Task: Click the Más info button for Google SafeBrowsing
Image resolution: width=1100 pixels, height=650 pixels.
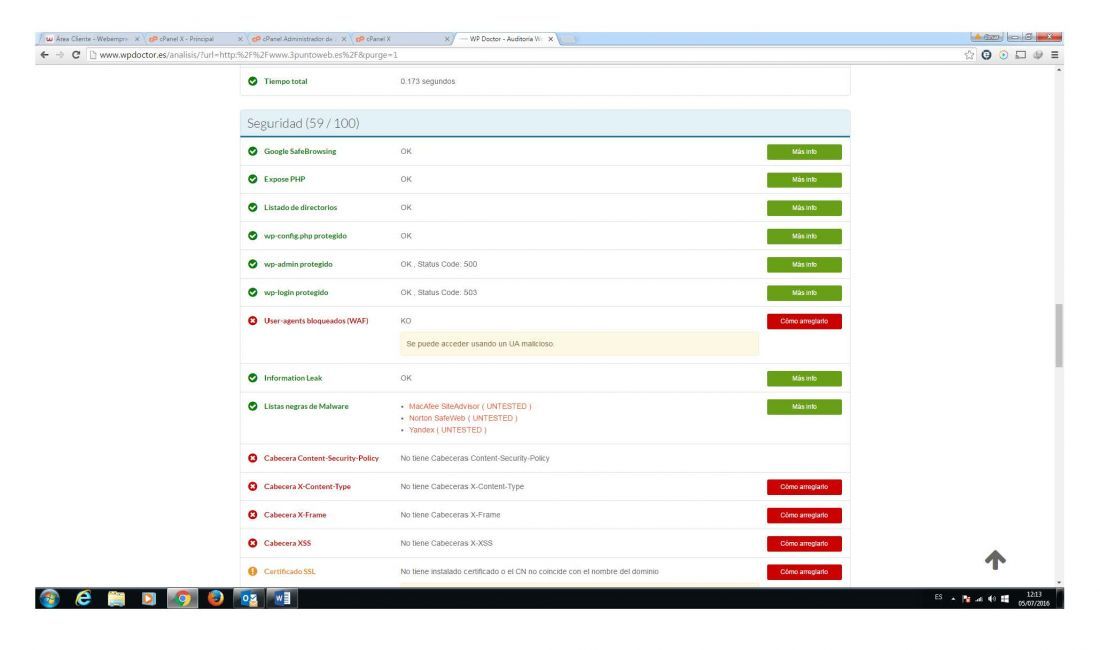Action: [804, 151]
